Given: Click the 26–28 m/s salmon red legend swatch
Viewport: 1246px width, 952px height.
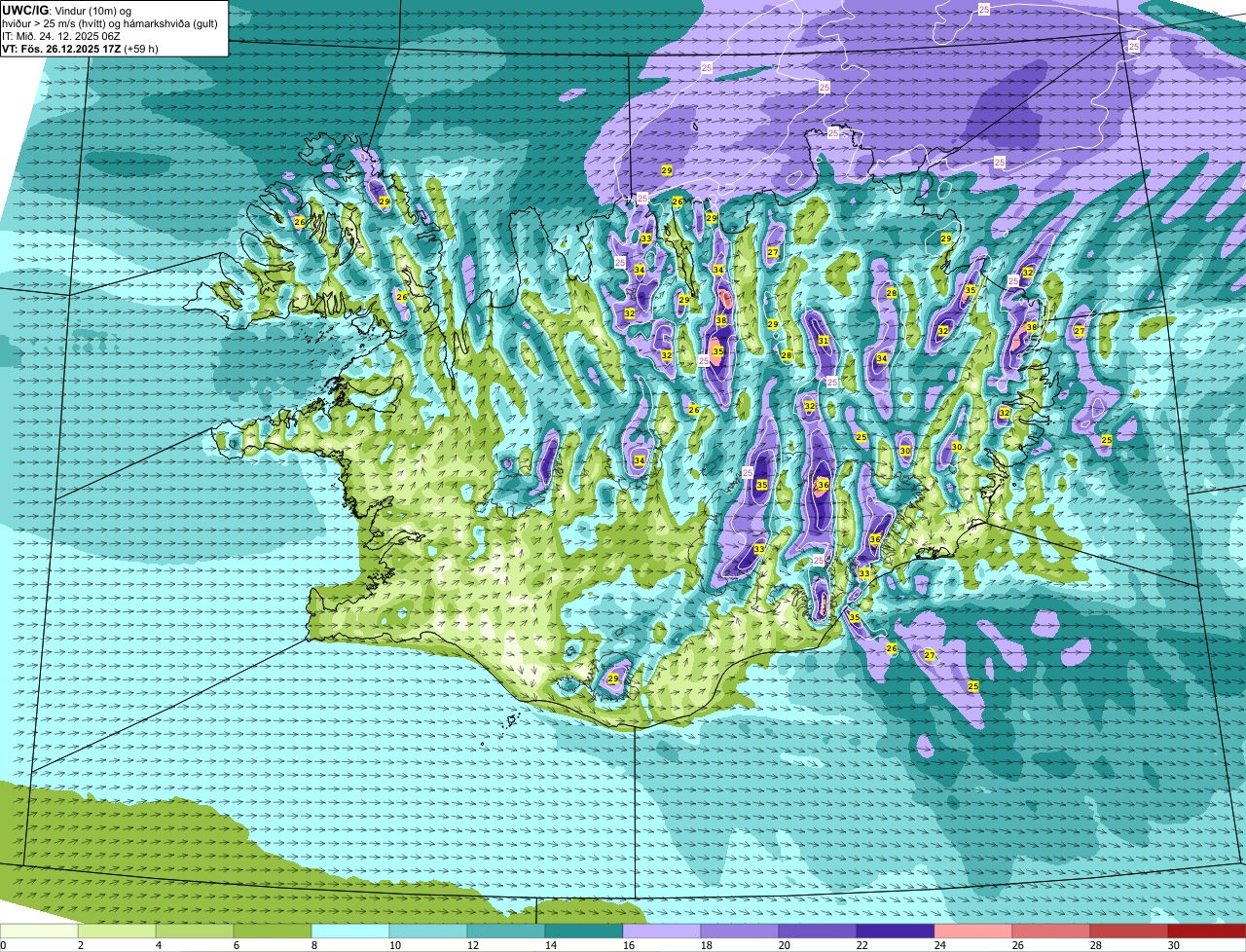Looking at the screenshot, I should click(1051, 932).
